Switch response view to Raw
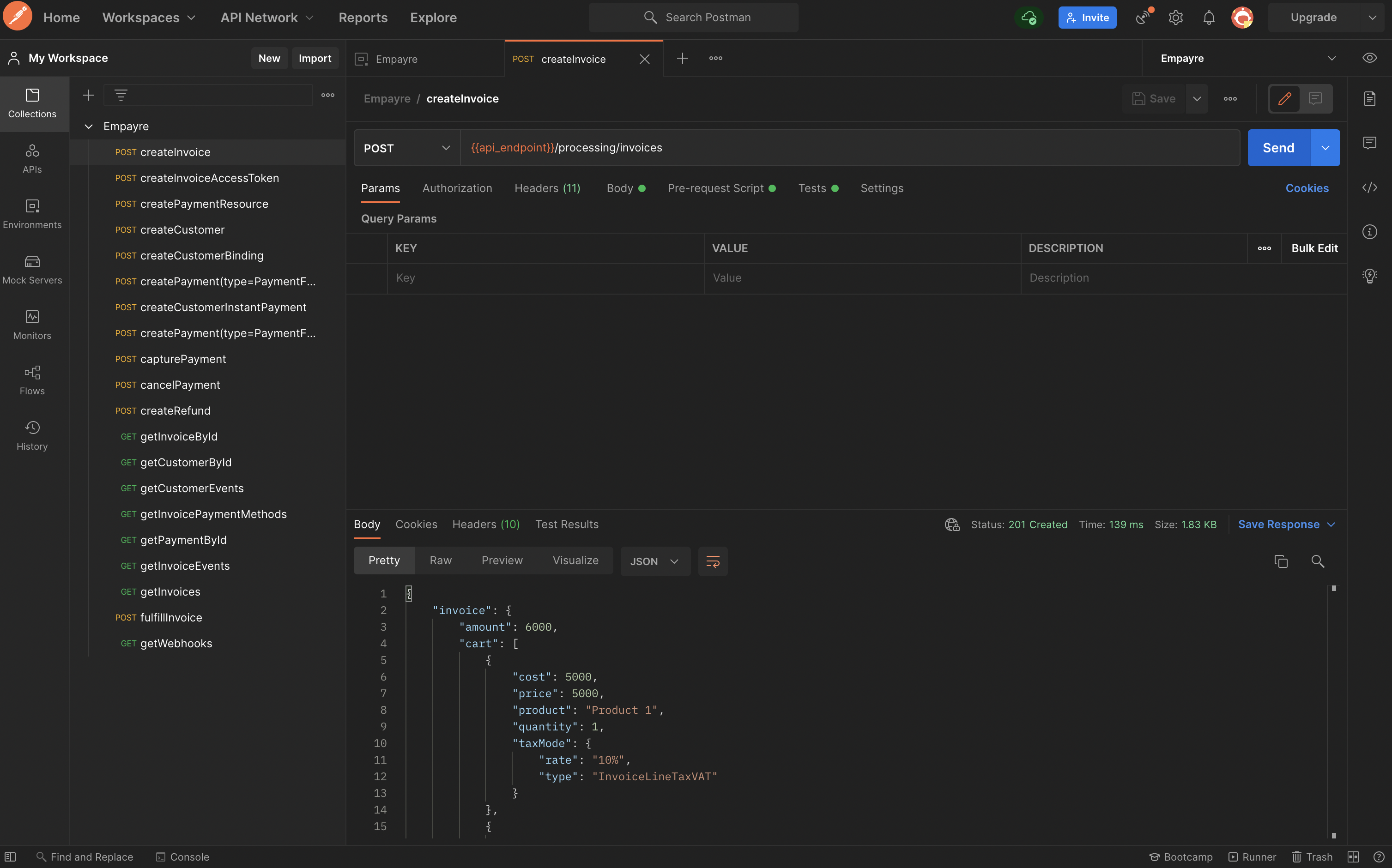Screen dimensions: 1392x868 pos(441,561)
